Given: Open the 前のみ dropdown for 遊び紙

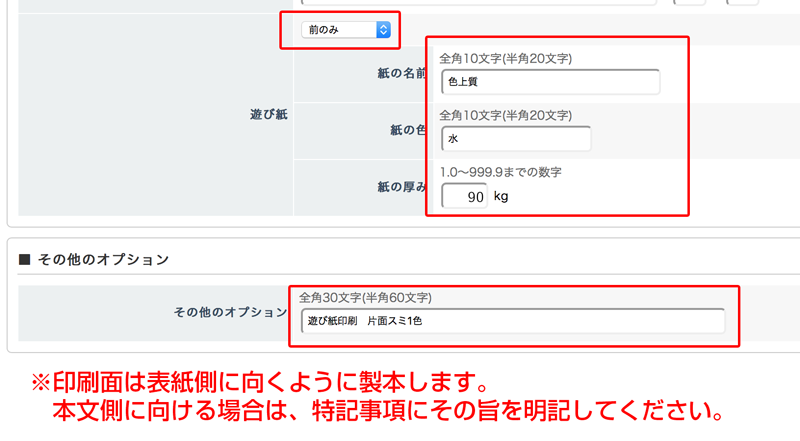Looking at the screenshot, I should point(346,30).
